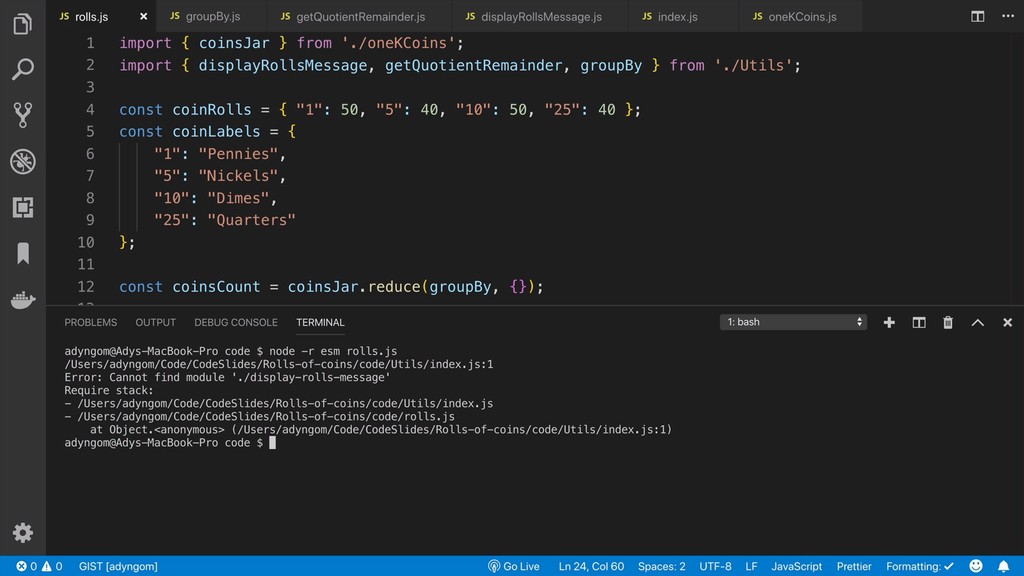Switch to index.js tab

point(683,16)
